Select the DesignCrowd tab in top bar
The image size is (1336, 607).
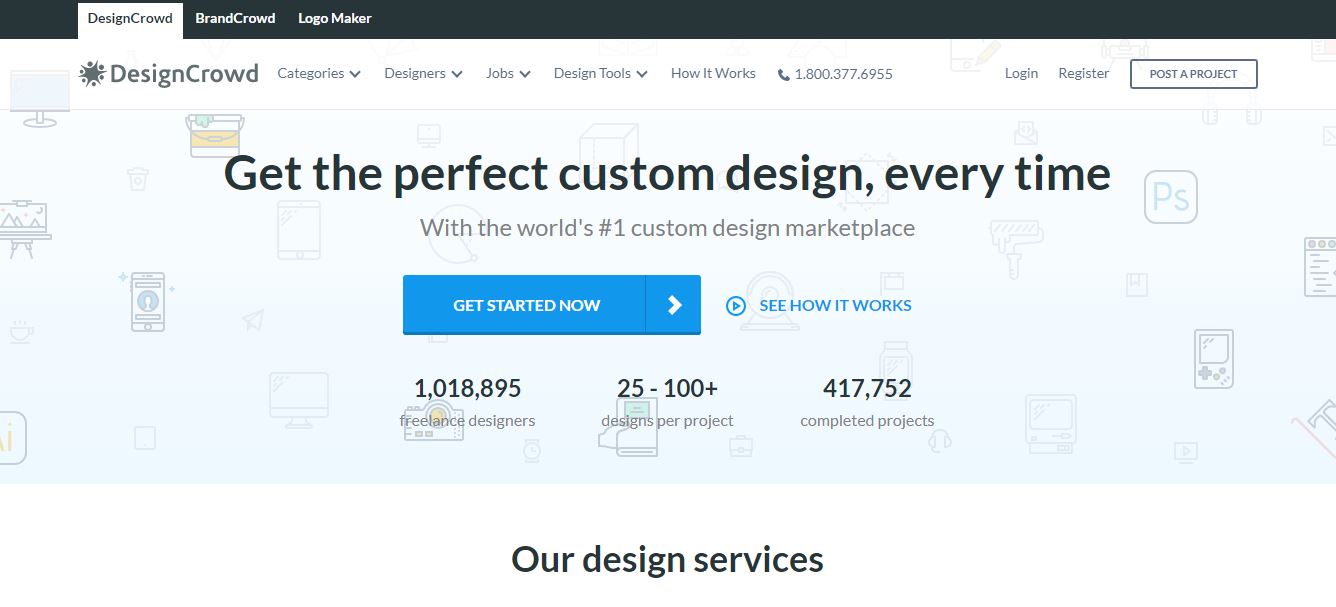[x=129, y=17]
